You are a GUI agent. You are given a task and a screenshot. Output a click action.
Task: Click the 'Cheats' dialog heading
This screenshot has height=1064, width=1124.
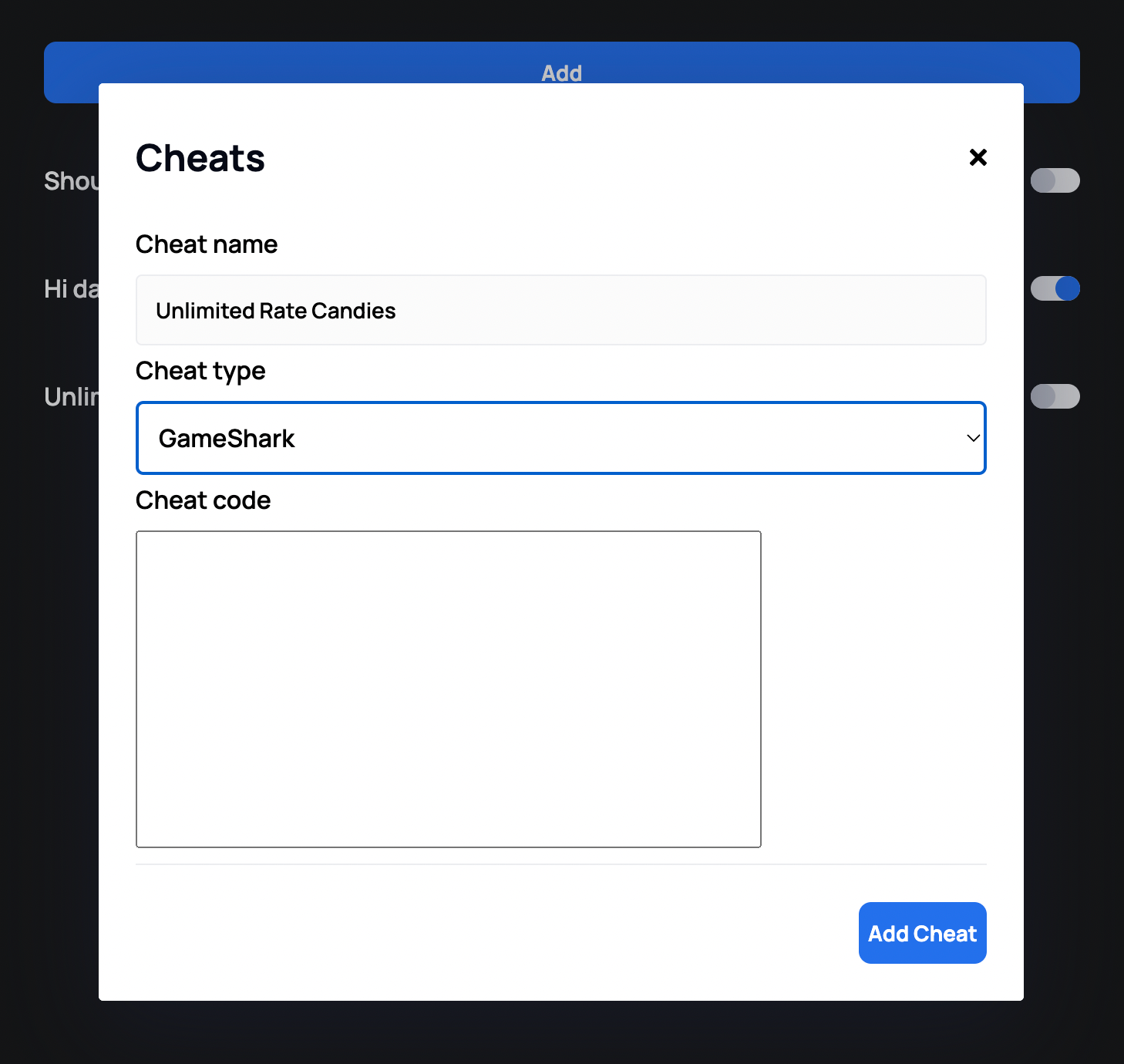click(x=200, y=158)
